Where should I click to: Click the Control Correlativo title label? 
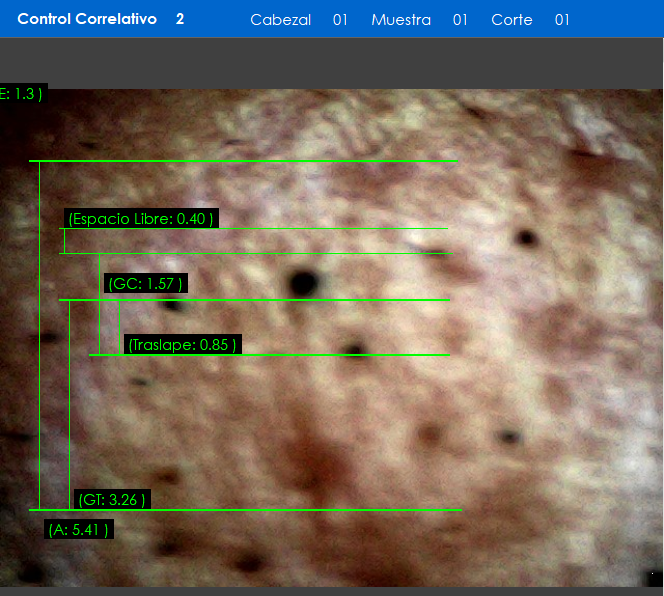87,19
